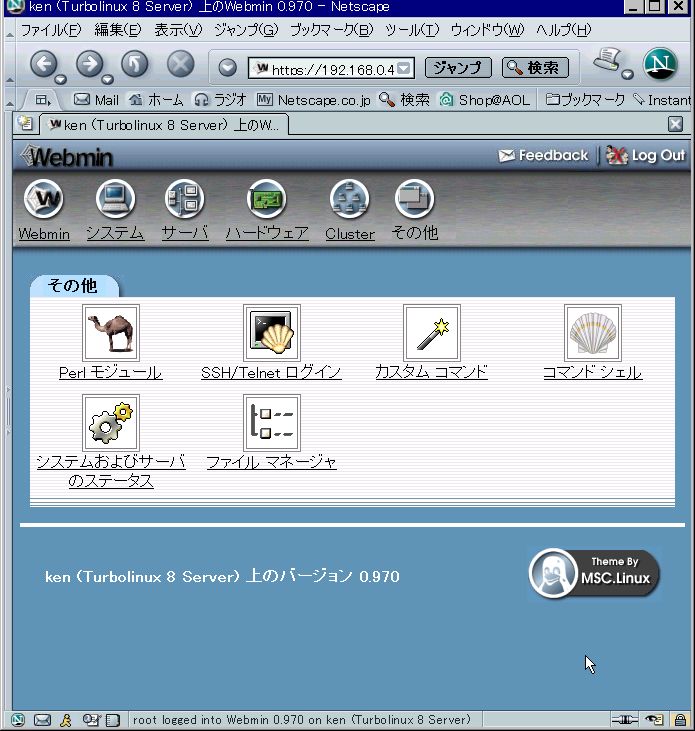Select the ken (Turbolinux 8 Server) browser tab

click(x=164, y=124)
